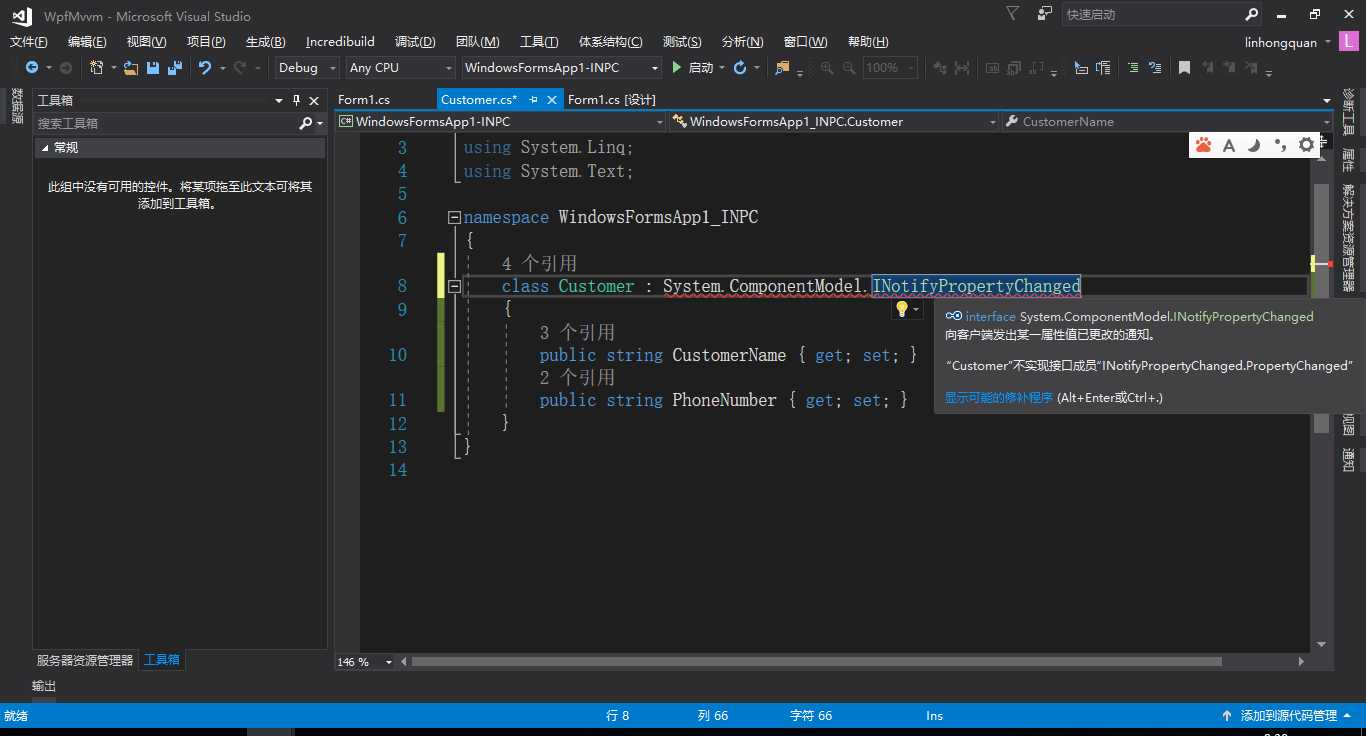Screen dimensions: 1366x736
Task: Open the 启动 button dropdown arrow
Action: click(721, 68)
